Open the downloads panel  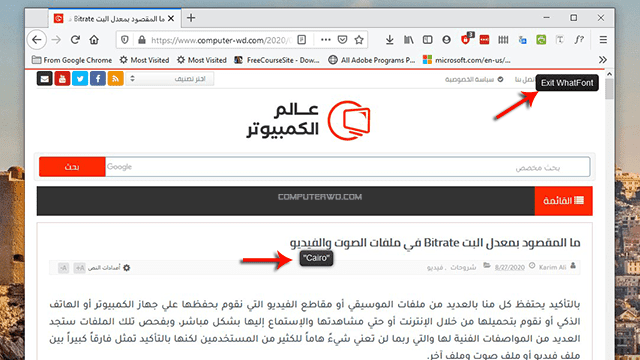[389, 40]
